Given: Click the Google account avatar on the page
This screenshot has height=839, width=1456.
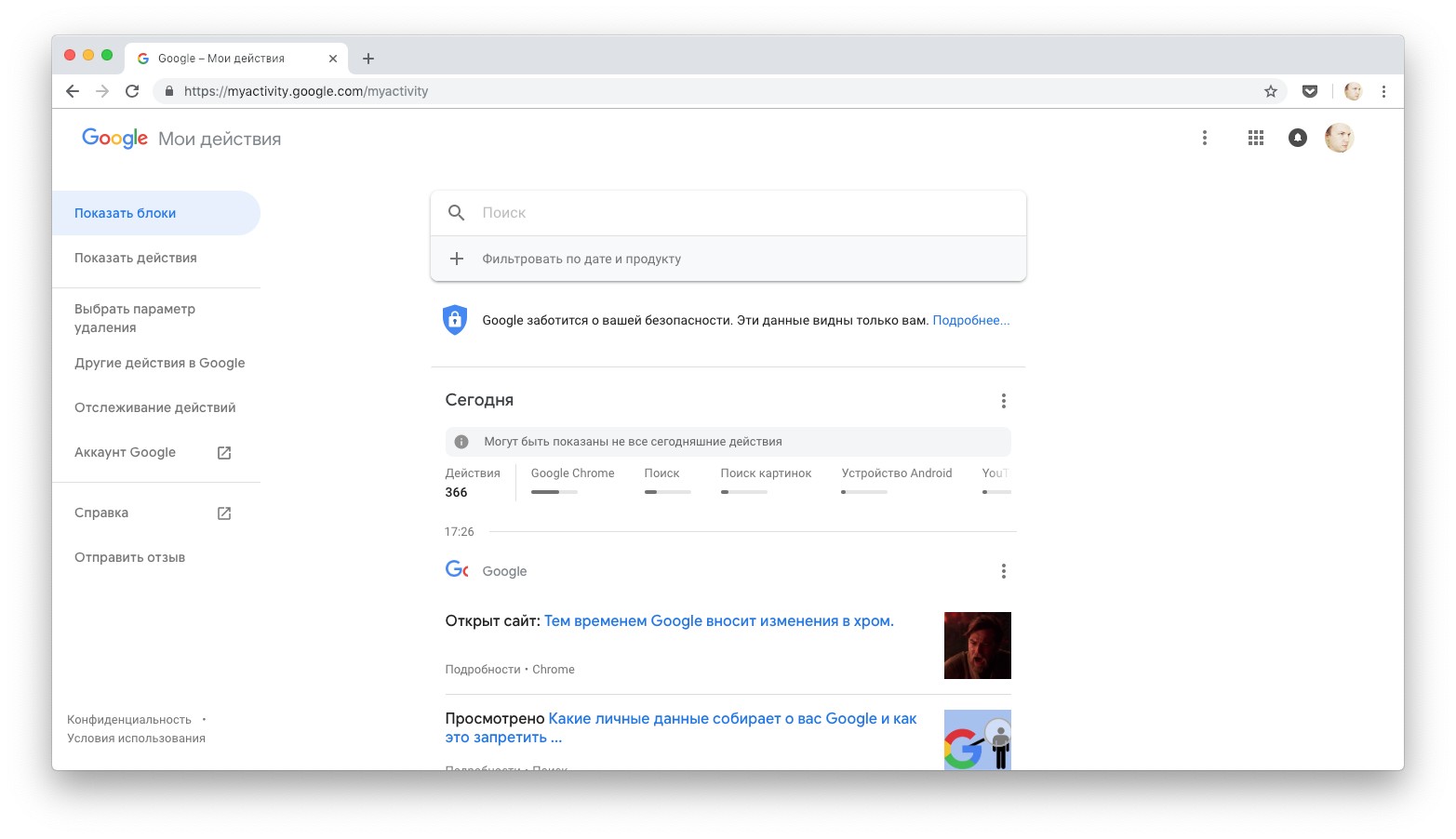Looking at the screenshot, I should (1339, 138).
